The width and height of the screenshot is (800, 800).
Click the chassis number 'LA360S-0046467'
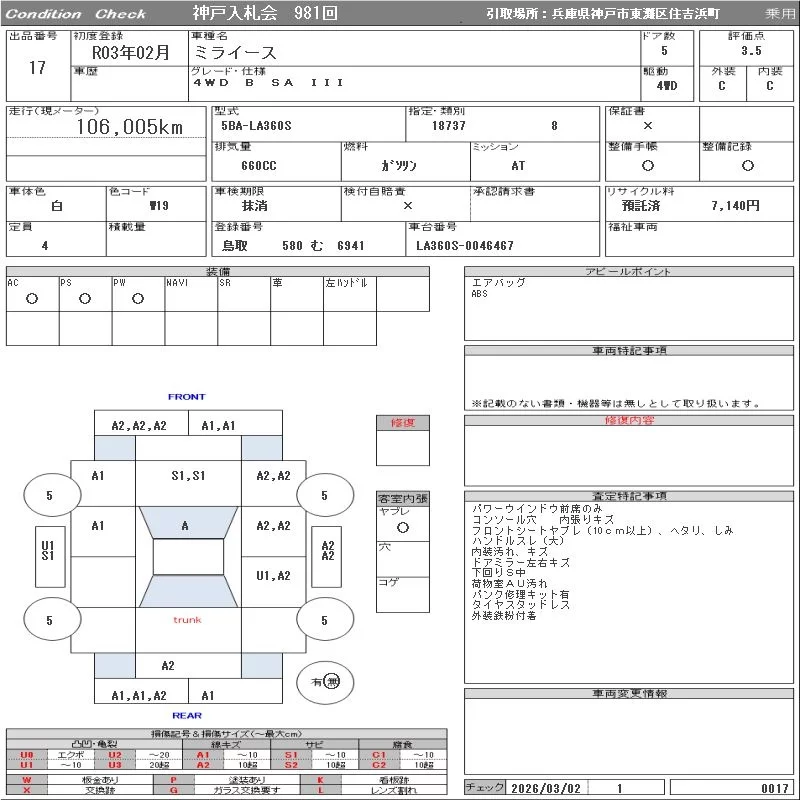(x=465, y=246)
